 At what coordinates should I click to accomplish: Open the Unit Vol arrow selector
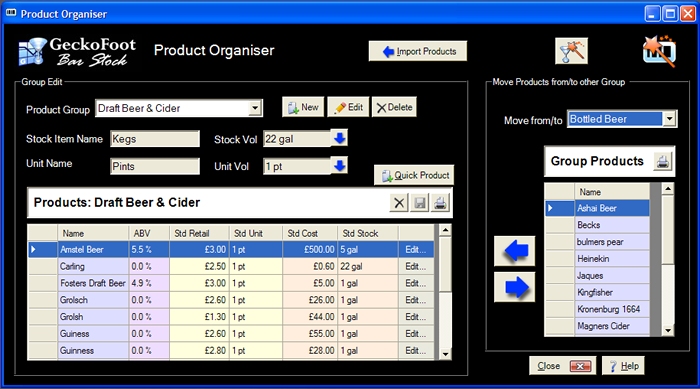click(340, 166)
